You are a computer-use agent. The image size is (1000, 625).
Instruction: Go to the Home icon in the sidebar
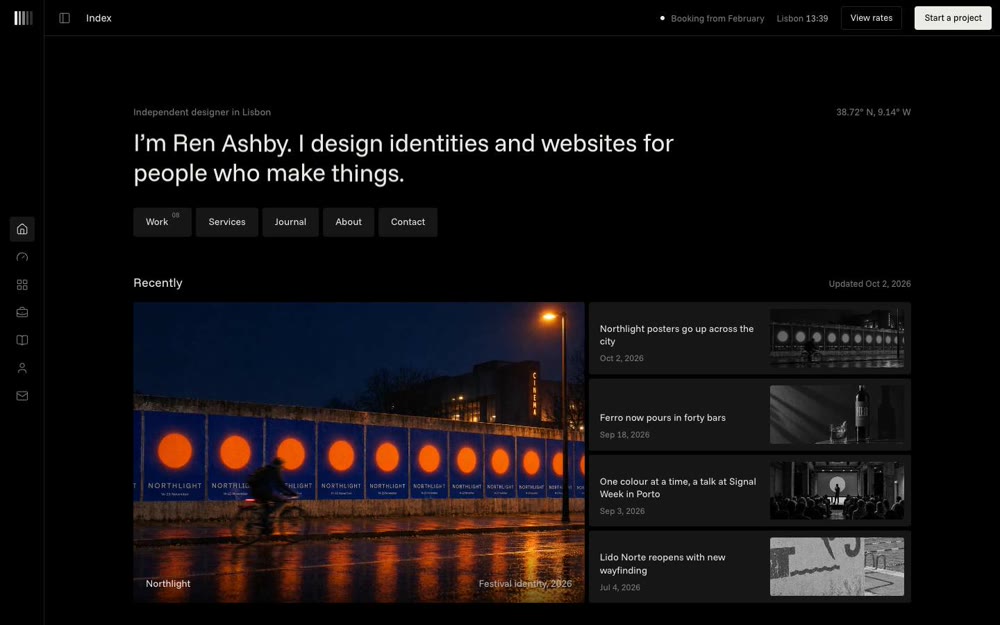22,229
